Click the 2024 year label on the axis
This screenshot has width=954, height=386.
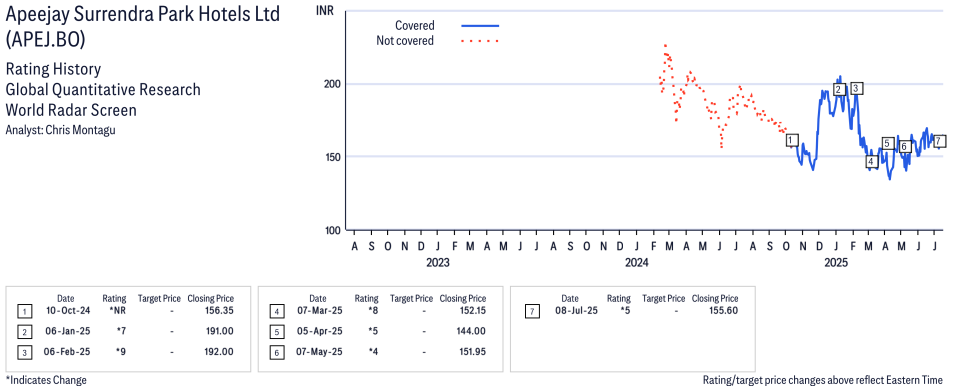pyautogui.click(x=636, y=263)
